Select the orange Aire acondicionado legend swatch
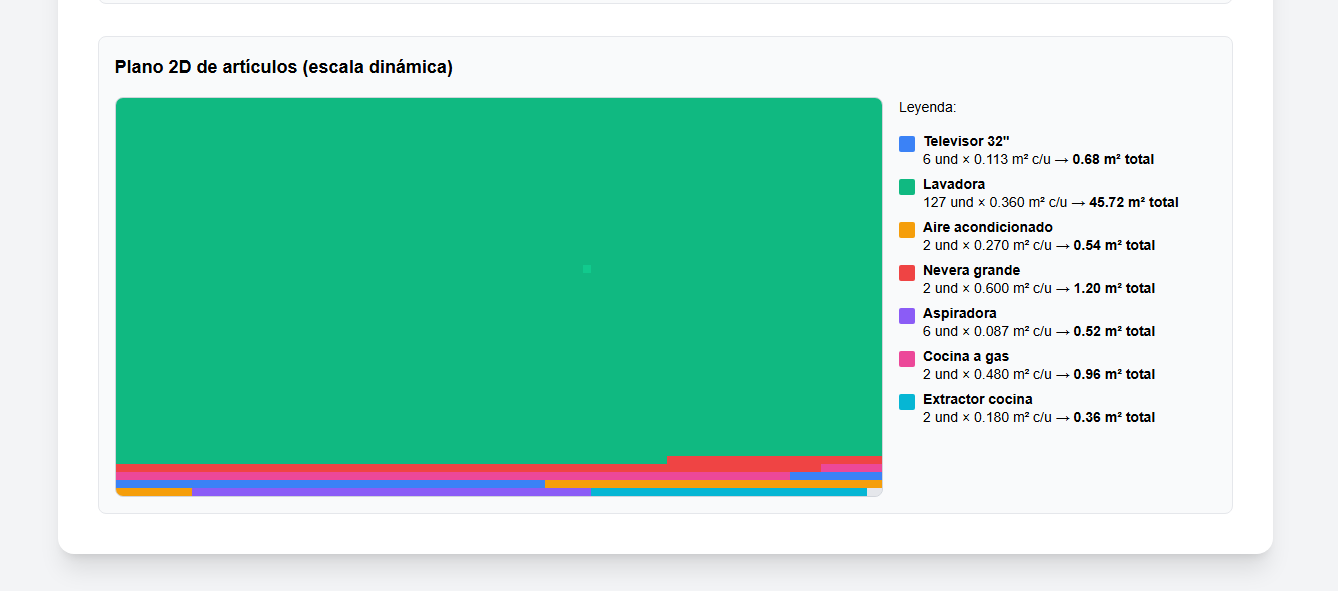 pyautogui.click(x=907, y=230)
